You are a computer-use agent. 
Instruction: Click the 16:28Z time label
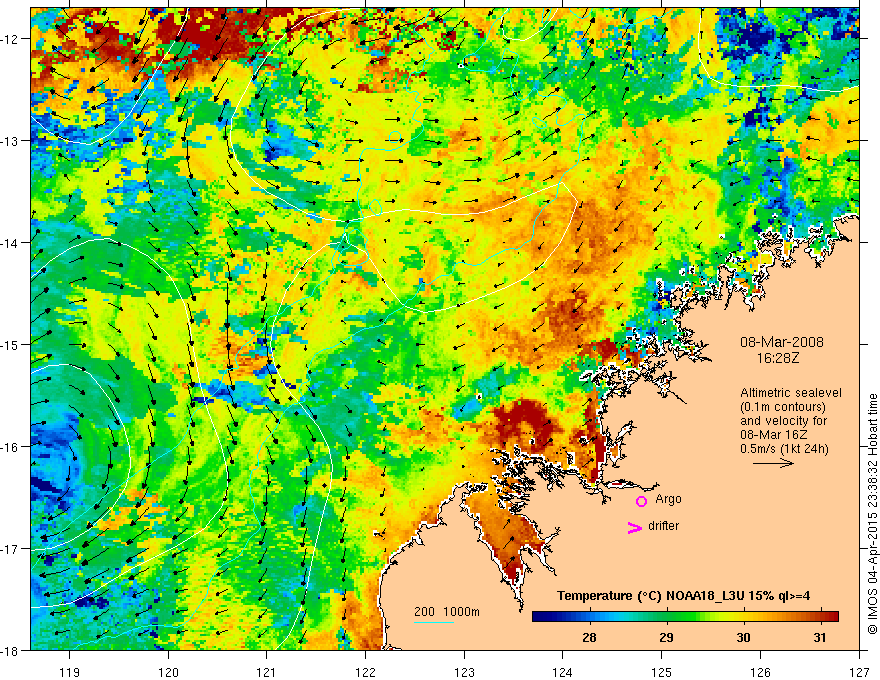click(777, 358)
